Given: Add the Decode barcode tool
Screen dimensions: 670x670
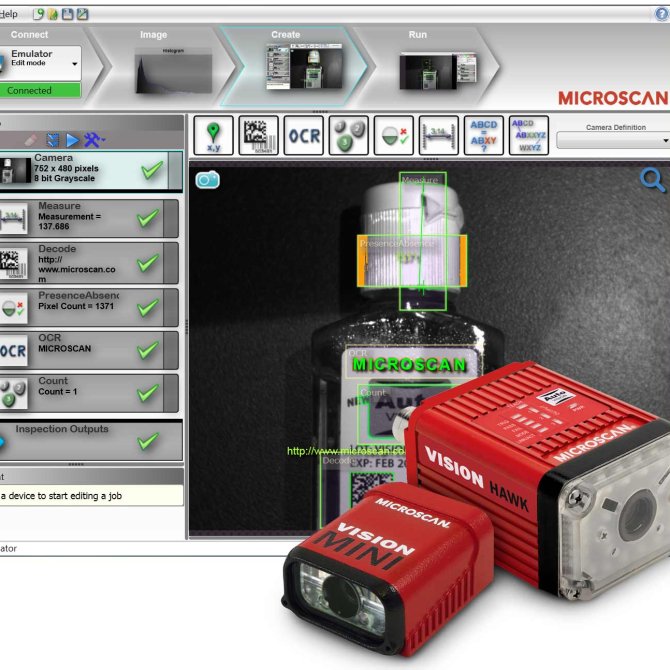Looking at the screenshot, I should click(259, 135).
